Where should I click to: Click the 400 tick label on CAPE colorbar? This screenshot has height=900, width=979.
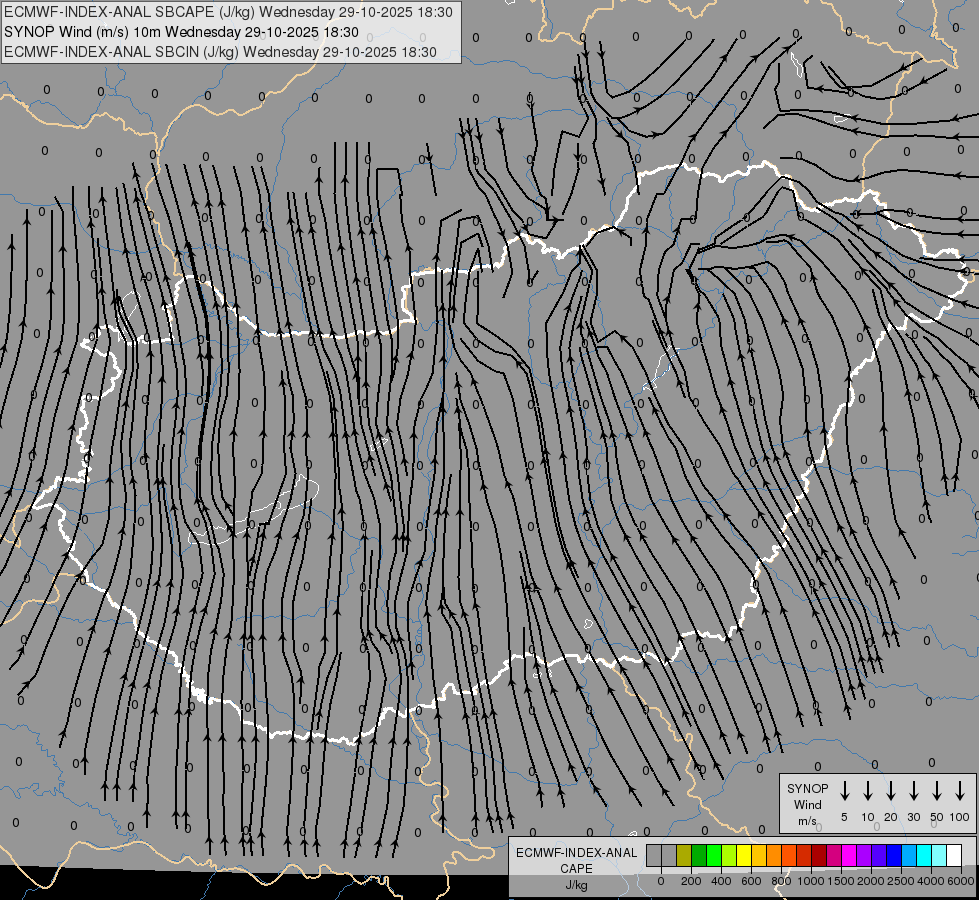coord(721,881)
